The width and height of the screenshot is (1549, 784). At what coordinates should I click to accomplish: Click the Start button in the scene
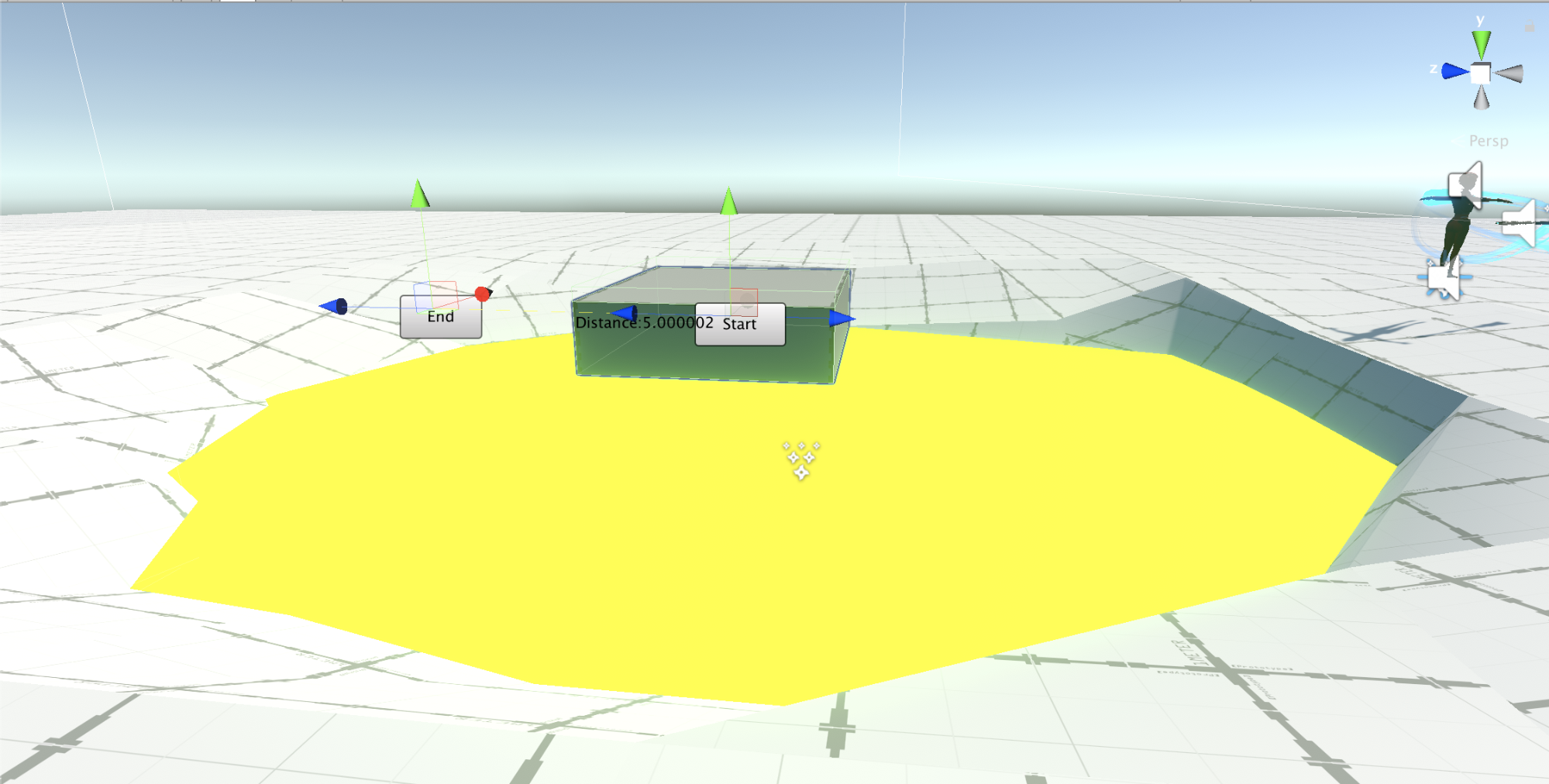point(740,324)
